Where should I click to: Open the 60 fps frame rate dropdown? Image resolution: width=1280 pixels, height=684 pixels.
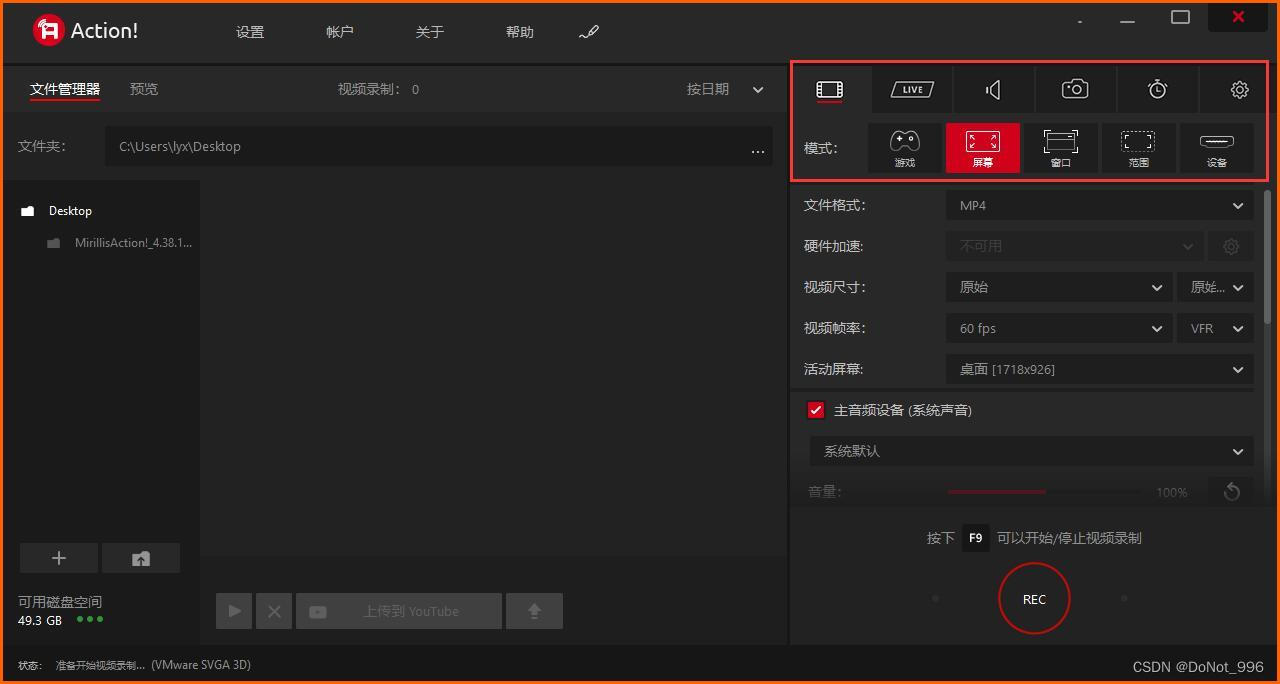pyautogui.click(x=1059, y=328)
